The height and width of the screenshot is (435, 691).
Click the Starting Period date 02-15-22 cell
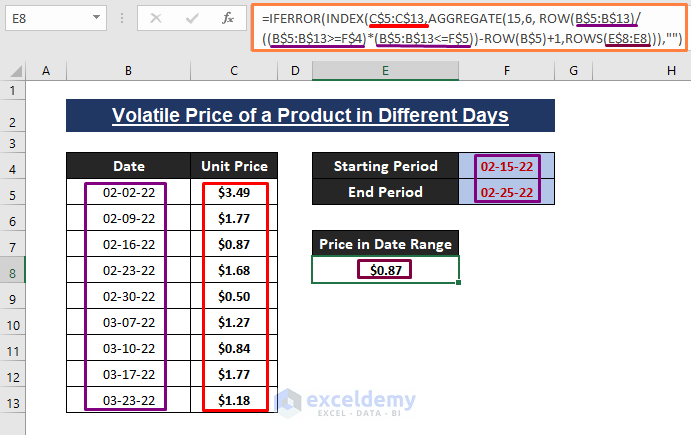tap(507, 166)
